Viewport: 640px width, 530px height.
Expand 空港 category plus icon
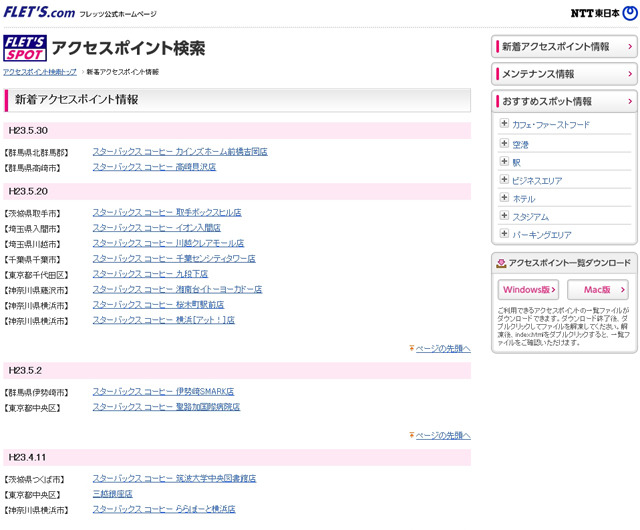click(504, 143)
